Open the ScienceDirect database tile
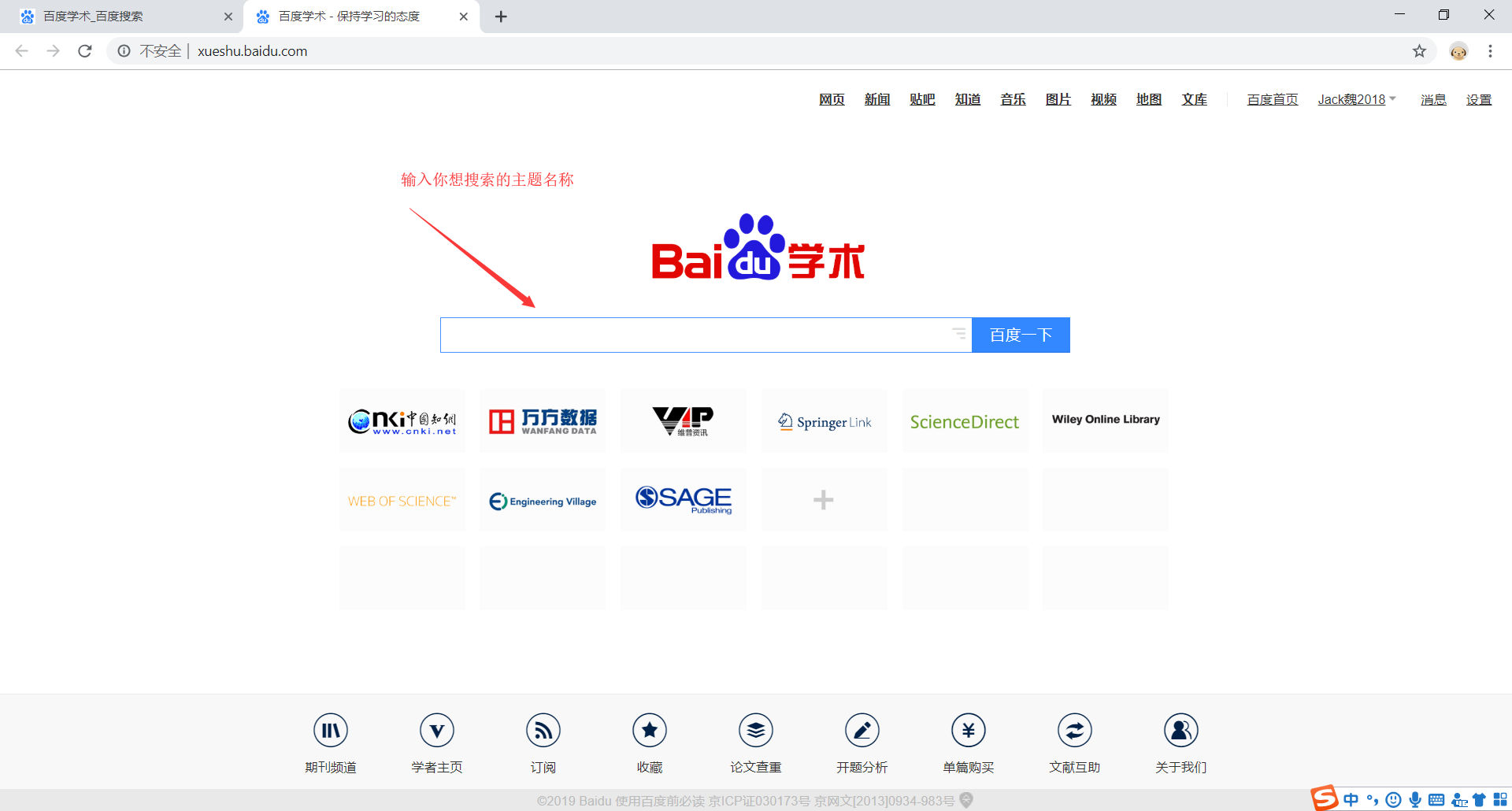 [965, 421]
